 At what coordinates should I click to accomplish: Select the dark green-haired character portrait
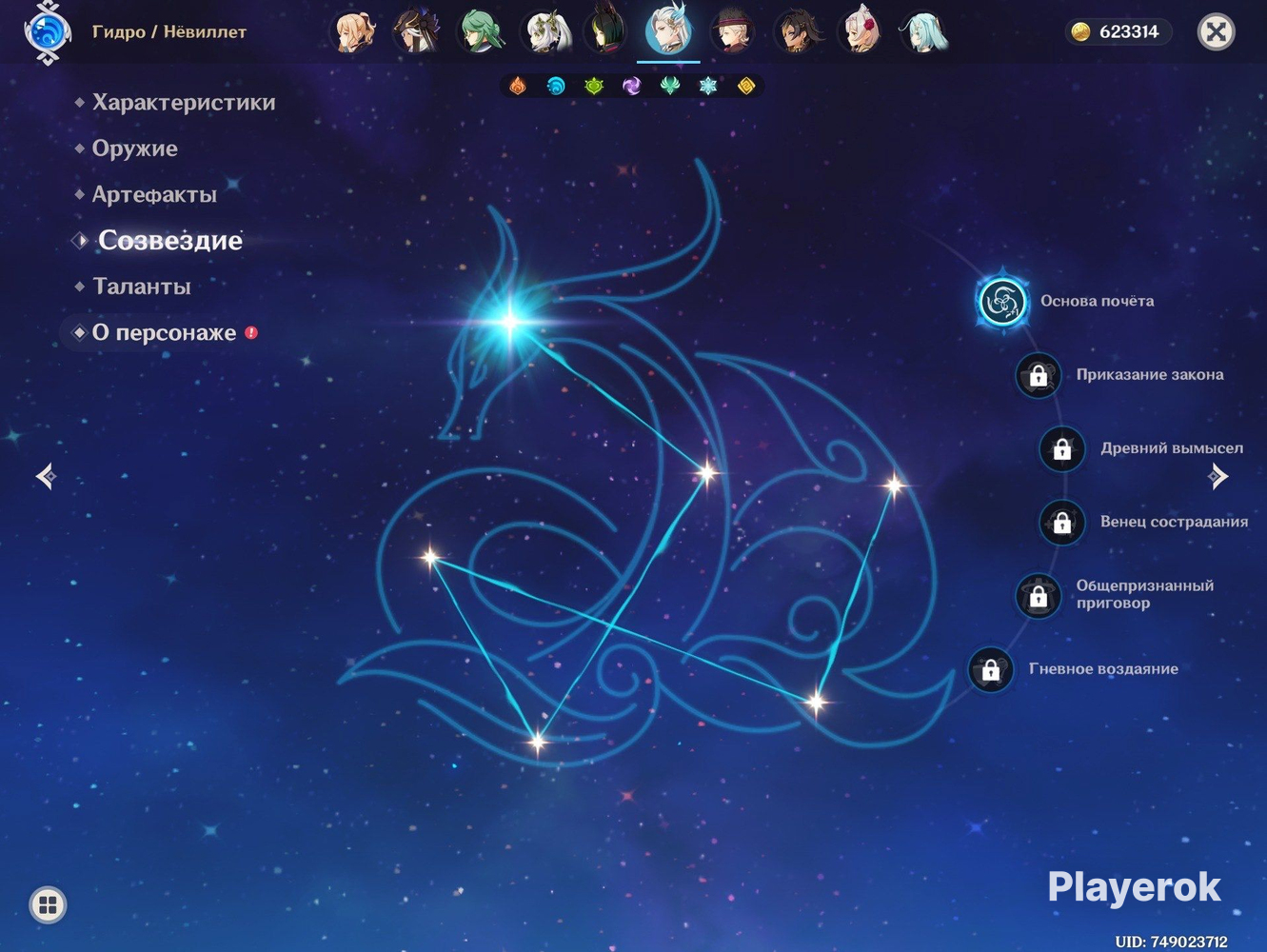point(606,31)
